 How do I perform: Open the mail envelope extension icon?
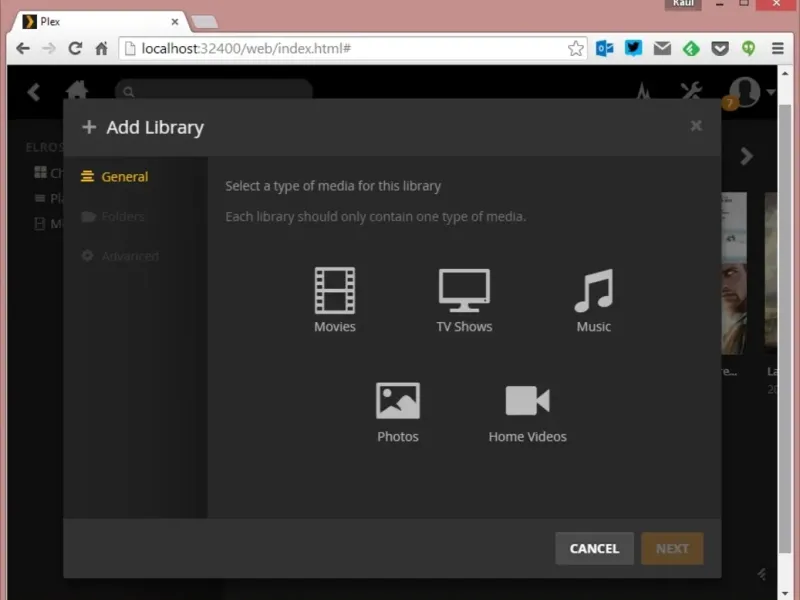pyautogui.click(x=662, y=48)
